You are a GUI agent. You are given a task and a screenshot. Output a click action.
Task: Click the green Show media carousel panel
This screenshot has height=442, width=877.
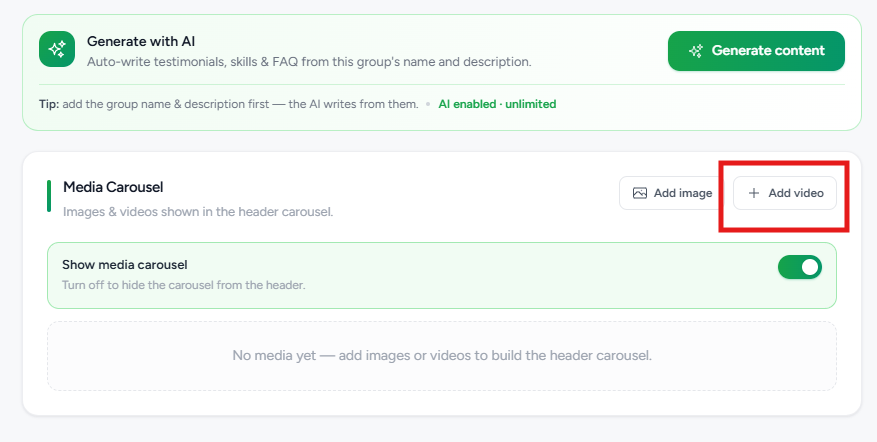point(442,275)
